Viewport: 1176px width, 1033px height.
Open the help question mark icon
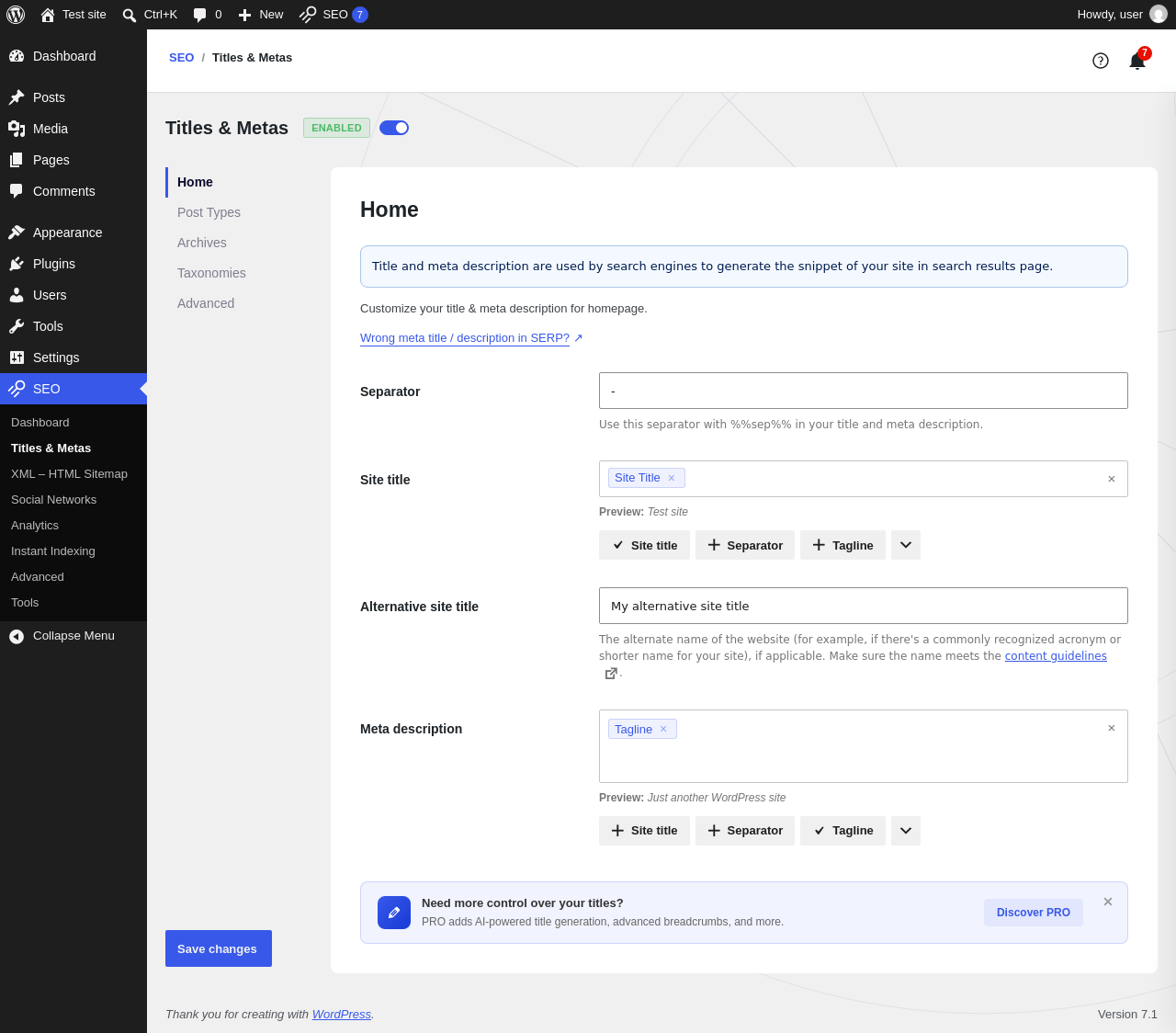[1101, 61]
